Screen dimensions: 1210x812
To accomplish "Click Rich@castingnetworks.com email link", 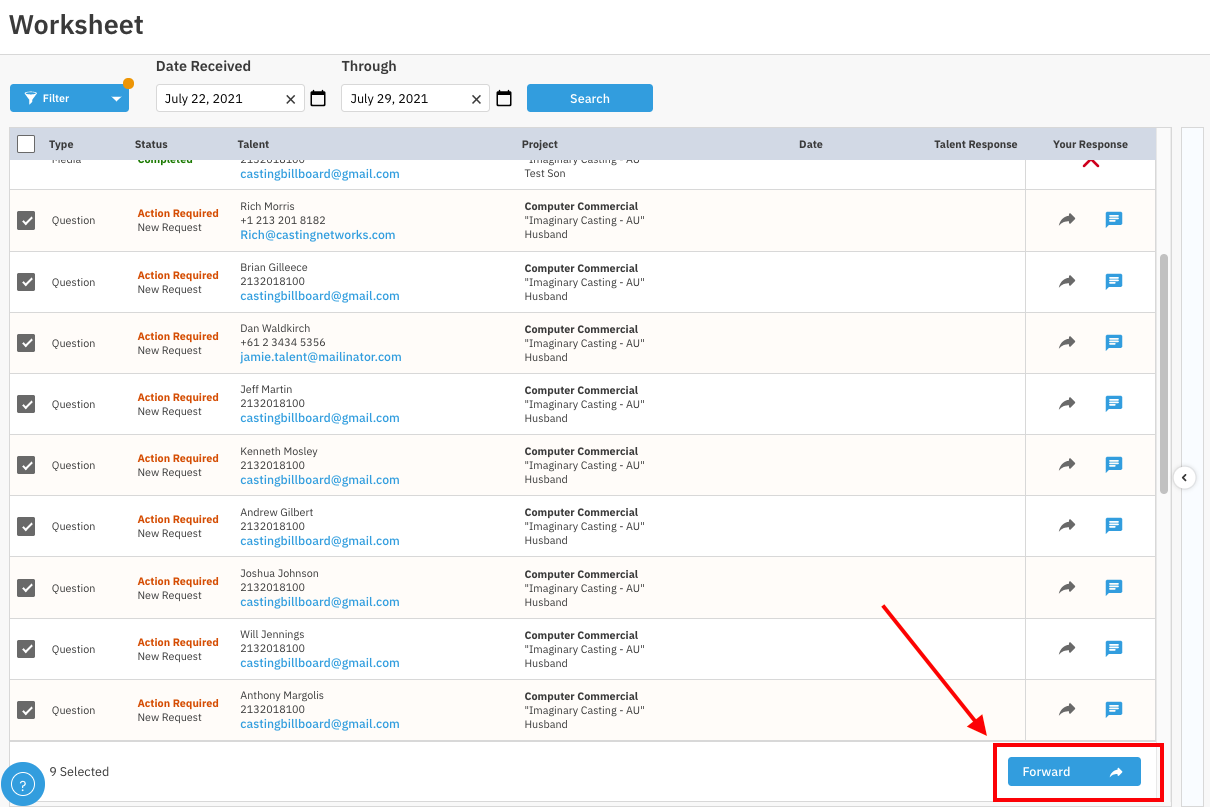I will 317,235.
